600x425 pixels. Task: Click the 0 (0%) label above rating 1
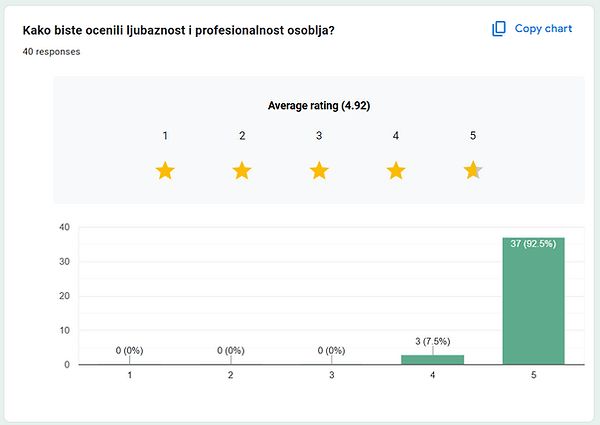point(130,350)
